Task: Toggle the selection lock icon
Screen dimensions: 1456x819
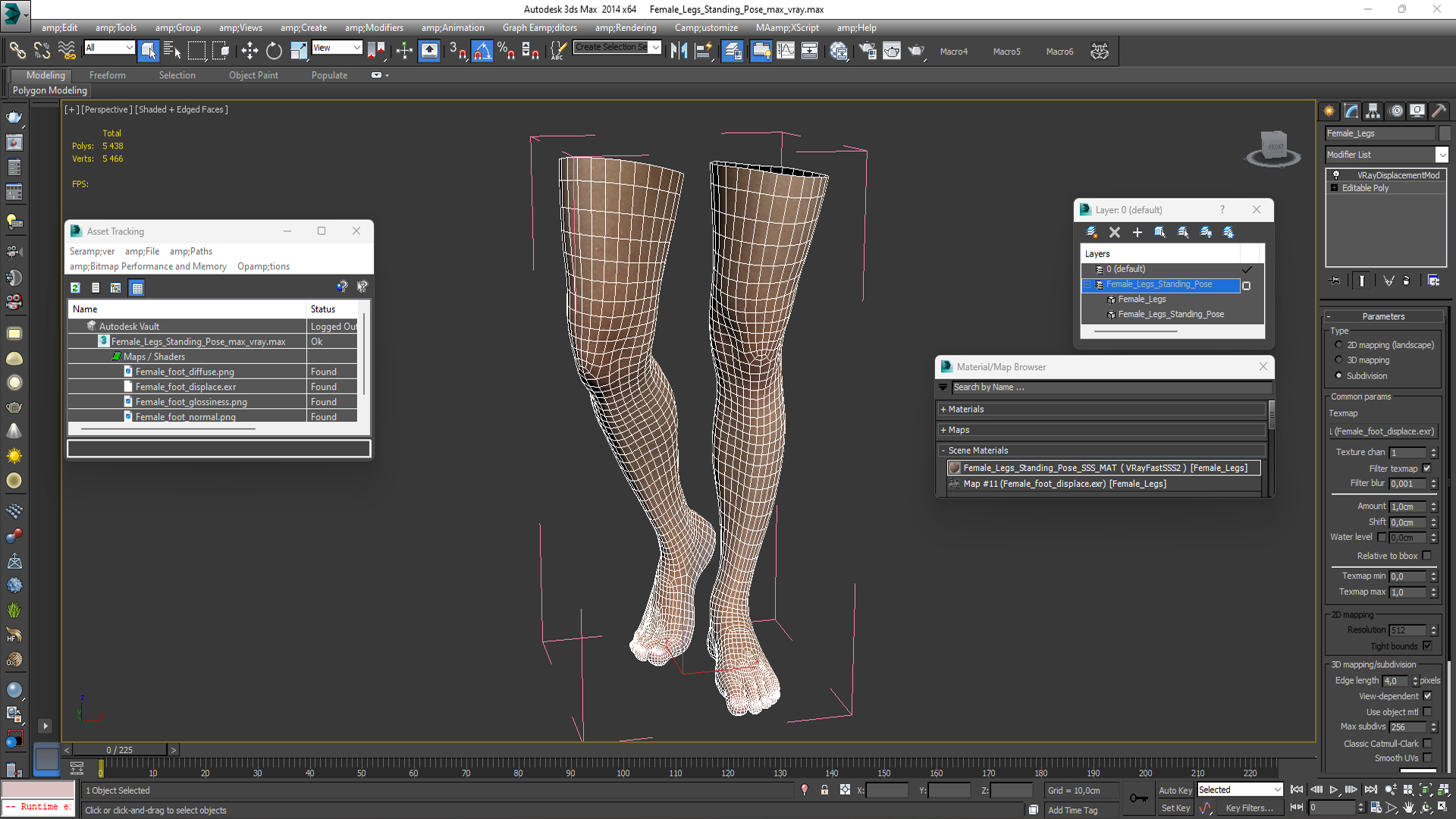Action: pyautogui.click(x=824, y=790)
